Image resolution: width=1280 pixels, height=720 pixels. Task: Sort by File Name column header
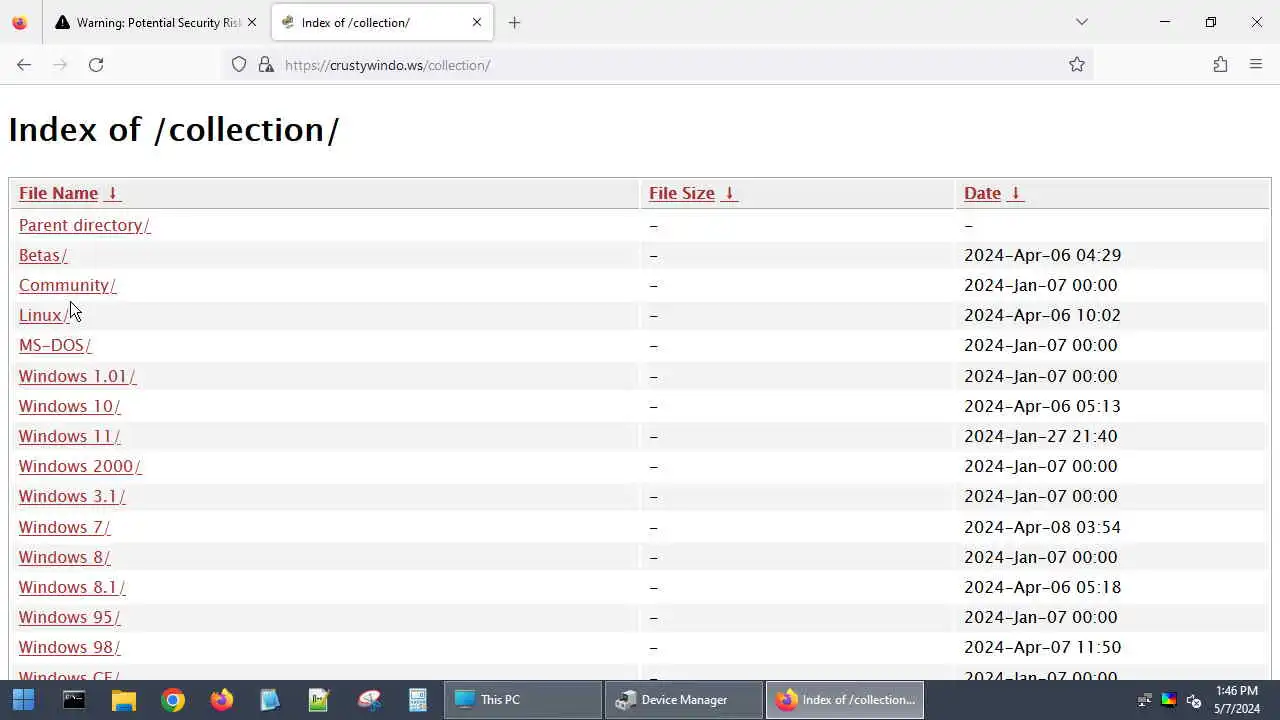tap(58, 193)
